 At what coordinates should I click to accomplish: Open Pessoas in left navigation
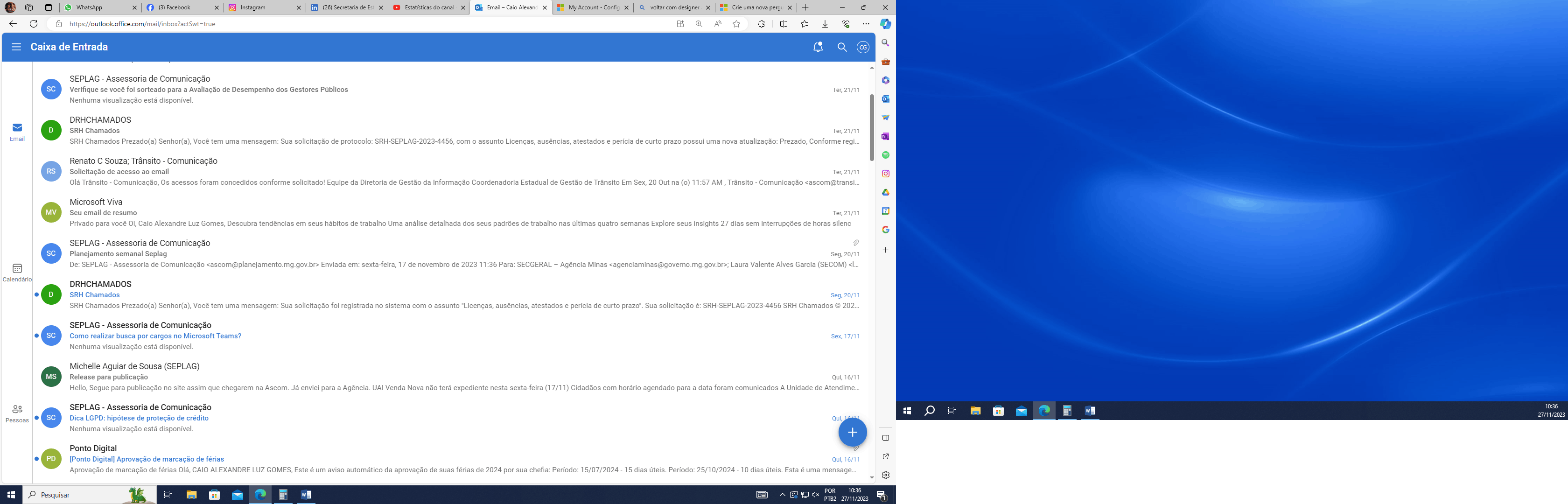point(17,413)
